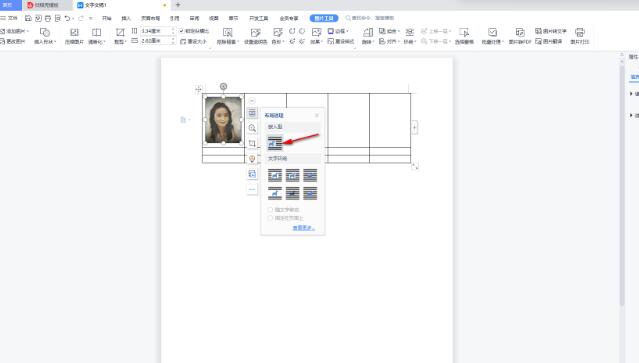Viewport: 639px width, 363px height.
Task: Click the Add Picture button in the ribbon
Action: [15, 31]
